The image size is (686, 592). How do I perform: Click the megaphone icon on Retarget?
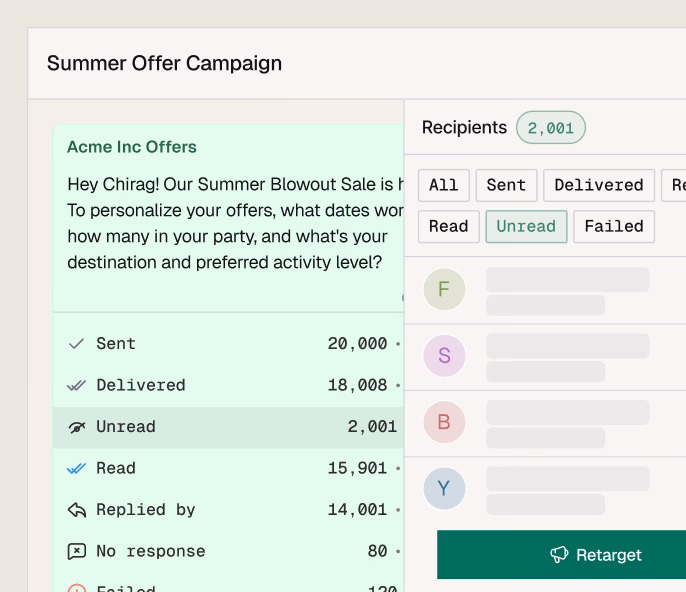(559, 555)
